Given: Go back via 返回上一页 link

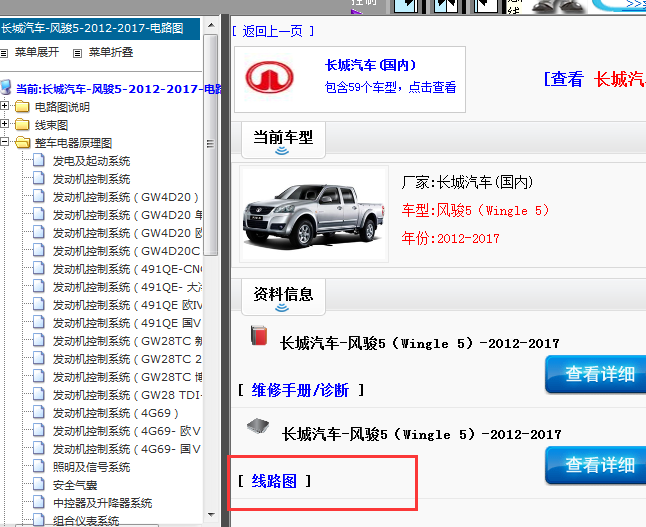Looking at the screenshot, I should [273, 31].
